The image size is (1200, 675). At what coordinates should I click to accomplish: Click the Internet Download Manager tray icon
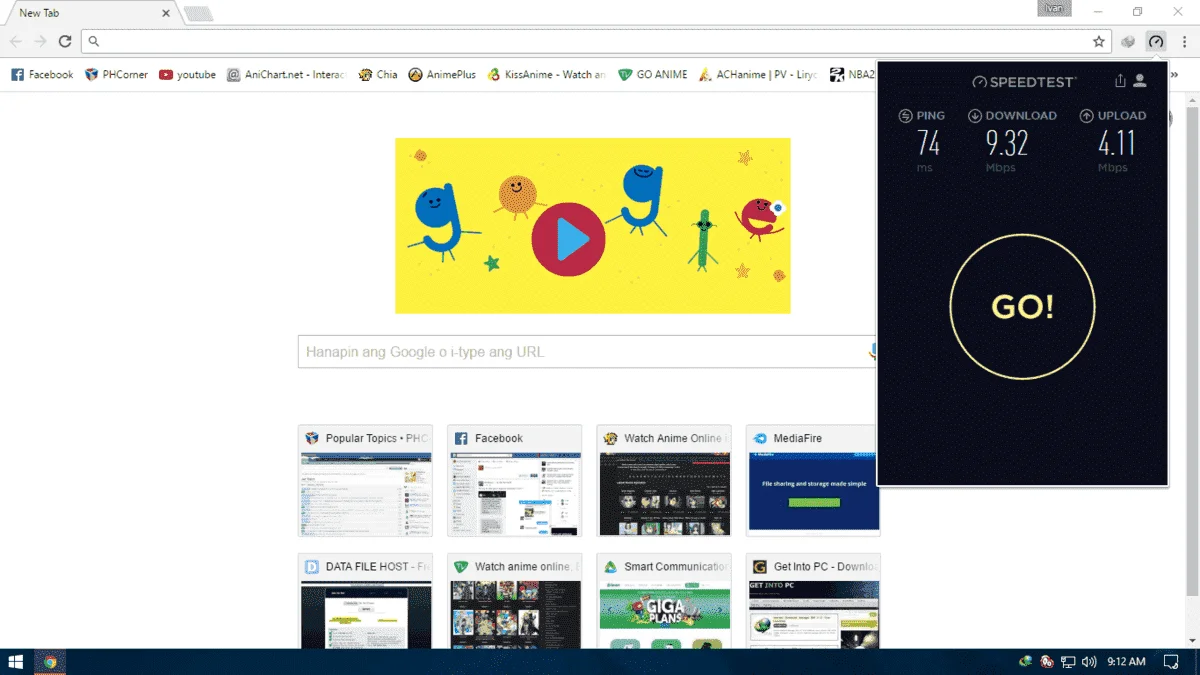[x=1025, y=662]
